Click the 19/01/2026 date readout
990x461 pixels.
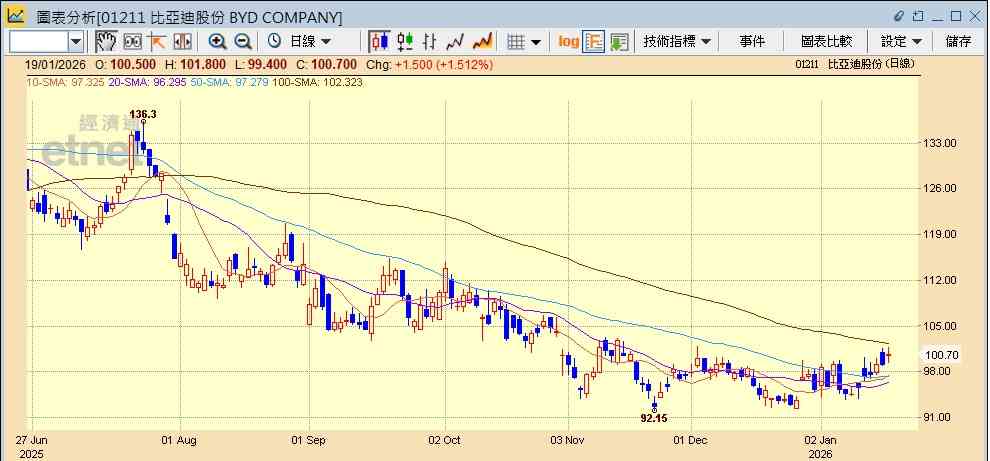(57, 64)
